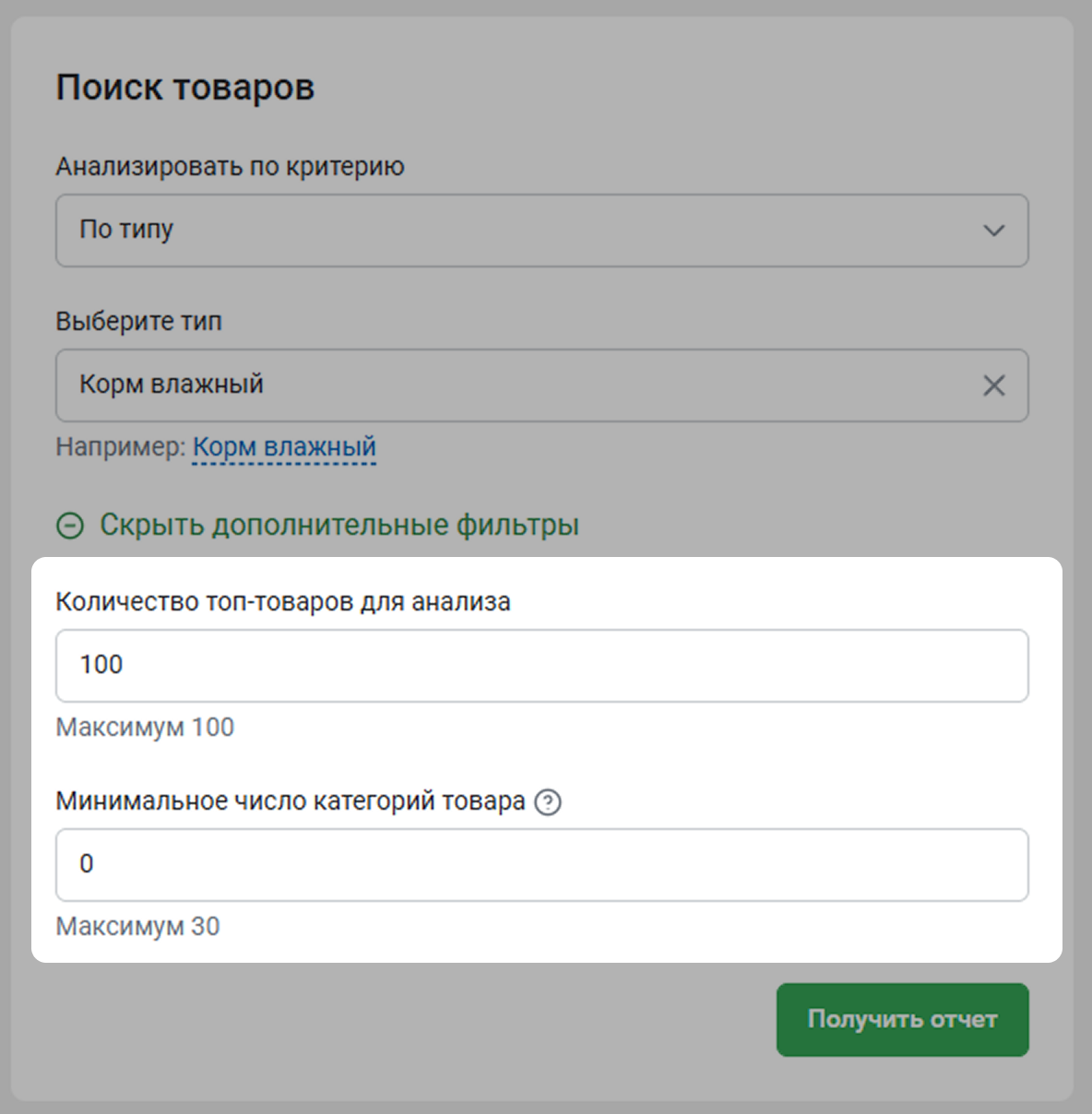
Task: Click the "Максимум 30" hint text
Action: (137, 927)
